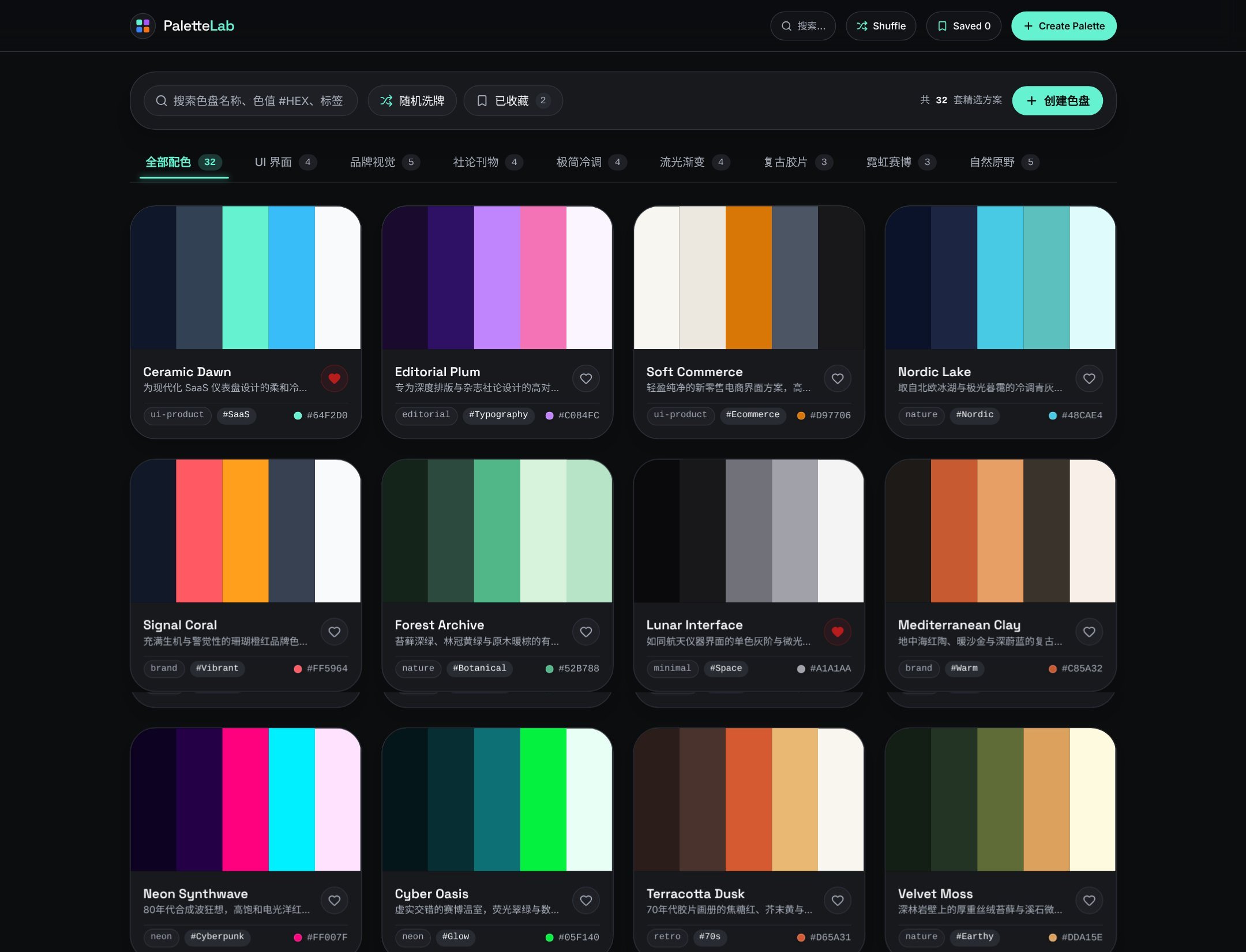Favorite the Soft Commerce palette
This screenshot has width=1246, height=952.
(838, 378)
